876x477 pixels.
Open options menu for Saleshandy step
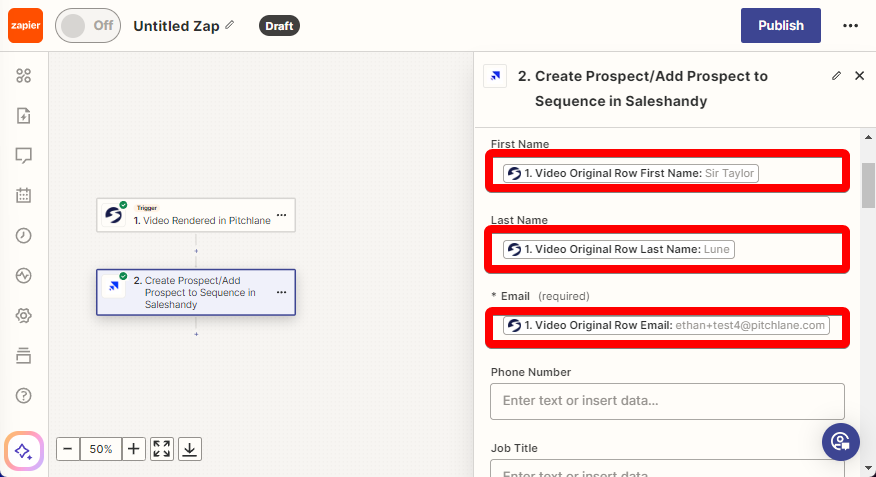282,292
